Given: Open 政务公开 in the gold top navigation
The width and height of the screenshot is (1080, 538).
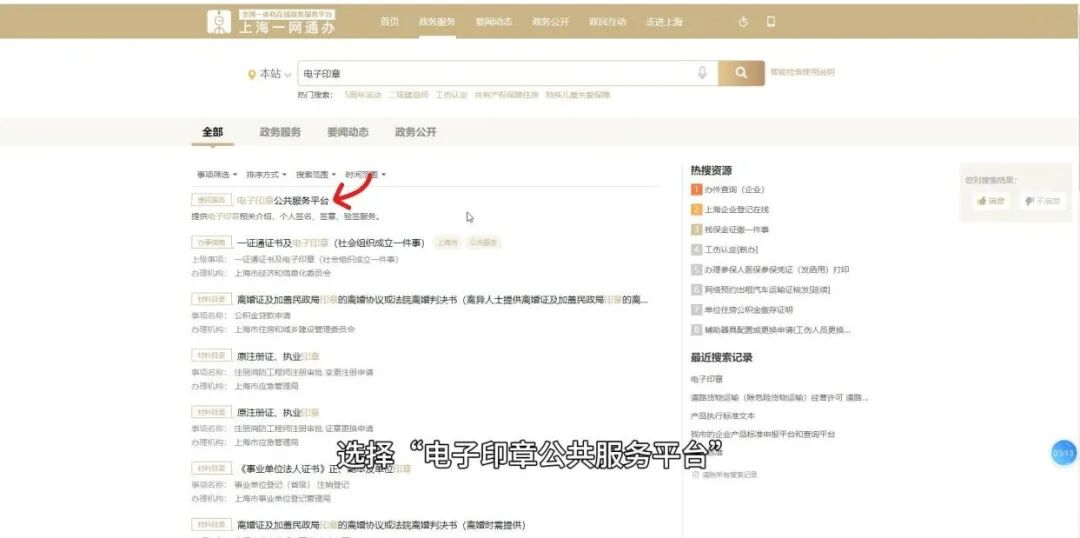Looking at the screenshot, I should pyautogui.click(x=550, y=22).
